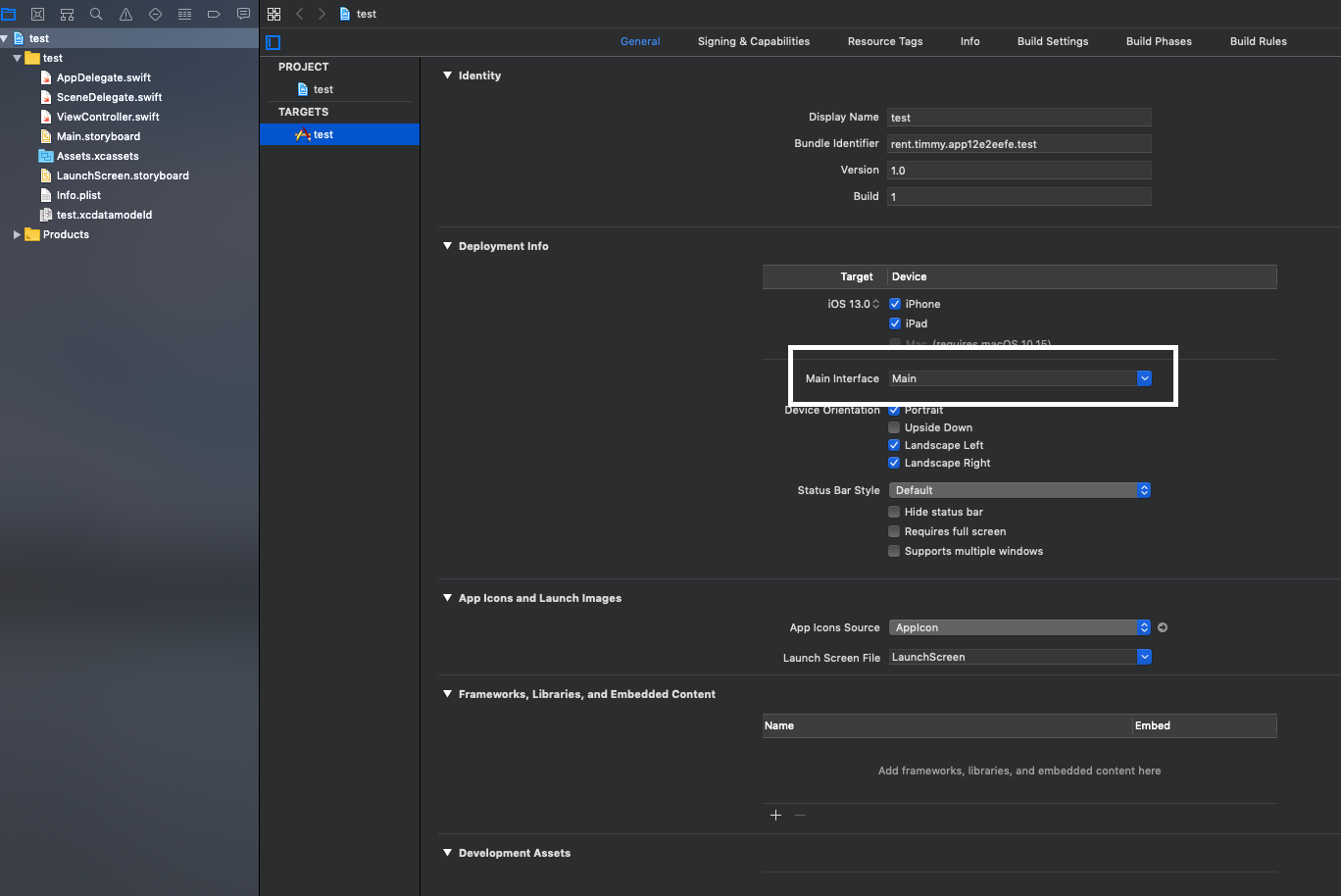Add a framework with the plus button
The image size is (1341, 896).
click(775, 816)
